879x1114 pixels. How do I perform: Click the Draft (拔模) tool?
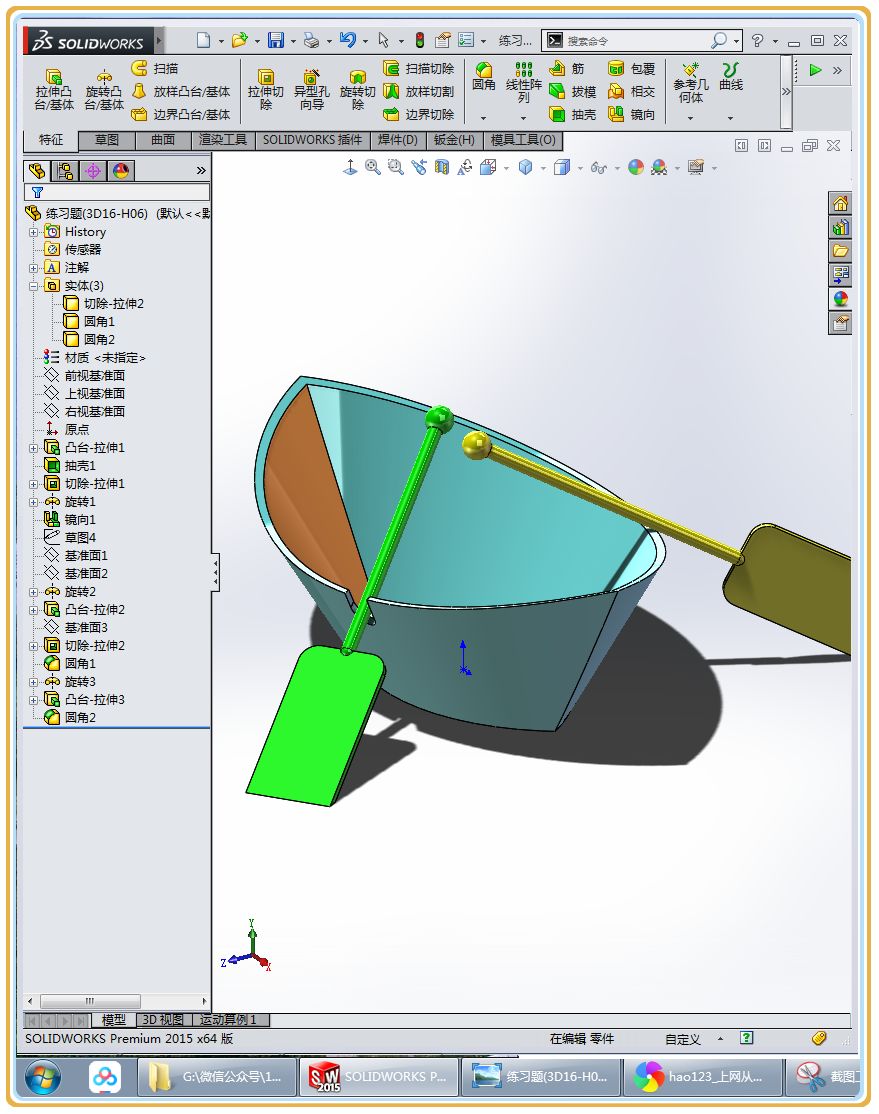tap(573, 92)
